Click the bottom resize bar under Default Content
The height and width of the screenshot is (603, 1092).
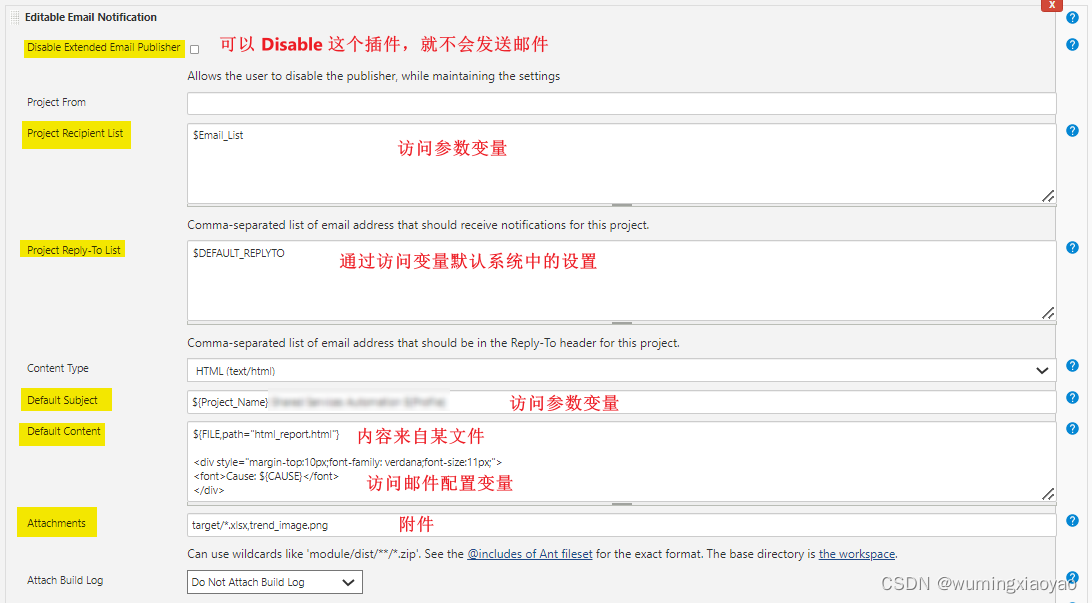[621, 503]
